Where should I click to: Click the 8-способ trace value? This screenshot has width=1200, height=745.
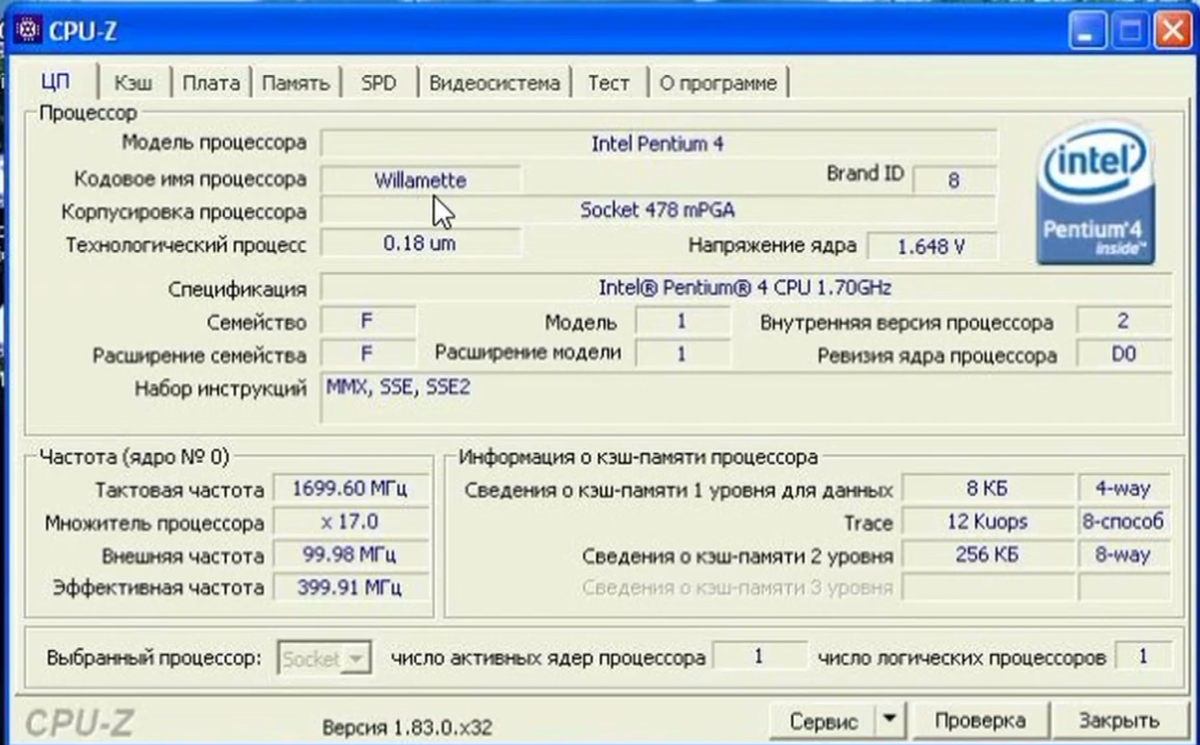coord(1123,521)
